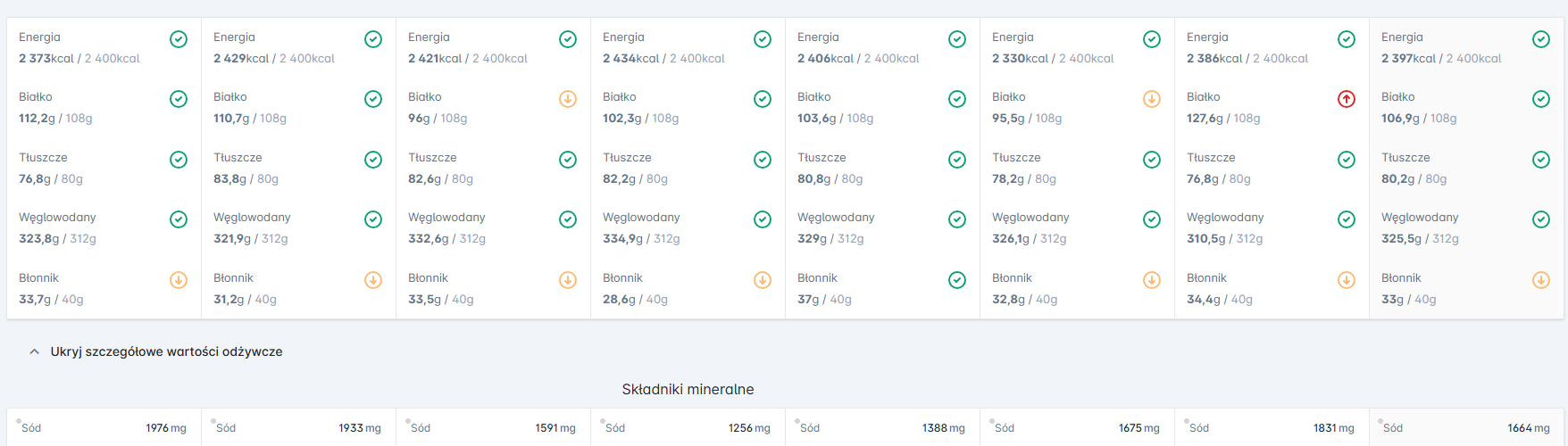Screen dimensions: 1568x446
Task: Click green check icon beside Błonnik 37g
Action: [957, 280]
